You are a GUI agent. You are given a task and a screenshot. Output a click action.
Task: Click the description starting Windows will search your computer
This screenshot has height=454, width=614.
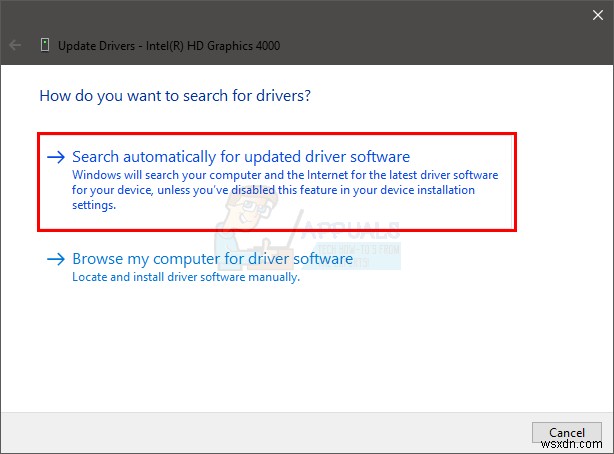(285, 190)
